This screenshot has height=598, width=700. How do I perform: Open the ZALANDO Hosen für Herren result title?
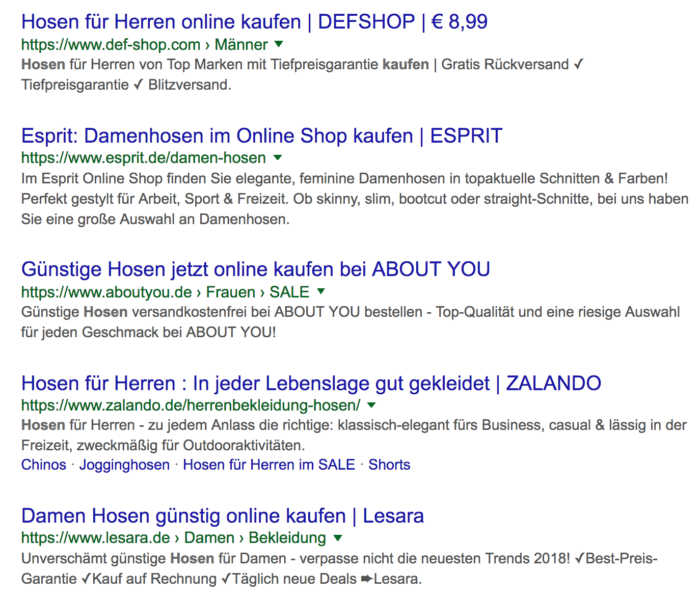tap(311, 383)
